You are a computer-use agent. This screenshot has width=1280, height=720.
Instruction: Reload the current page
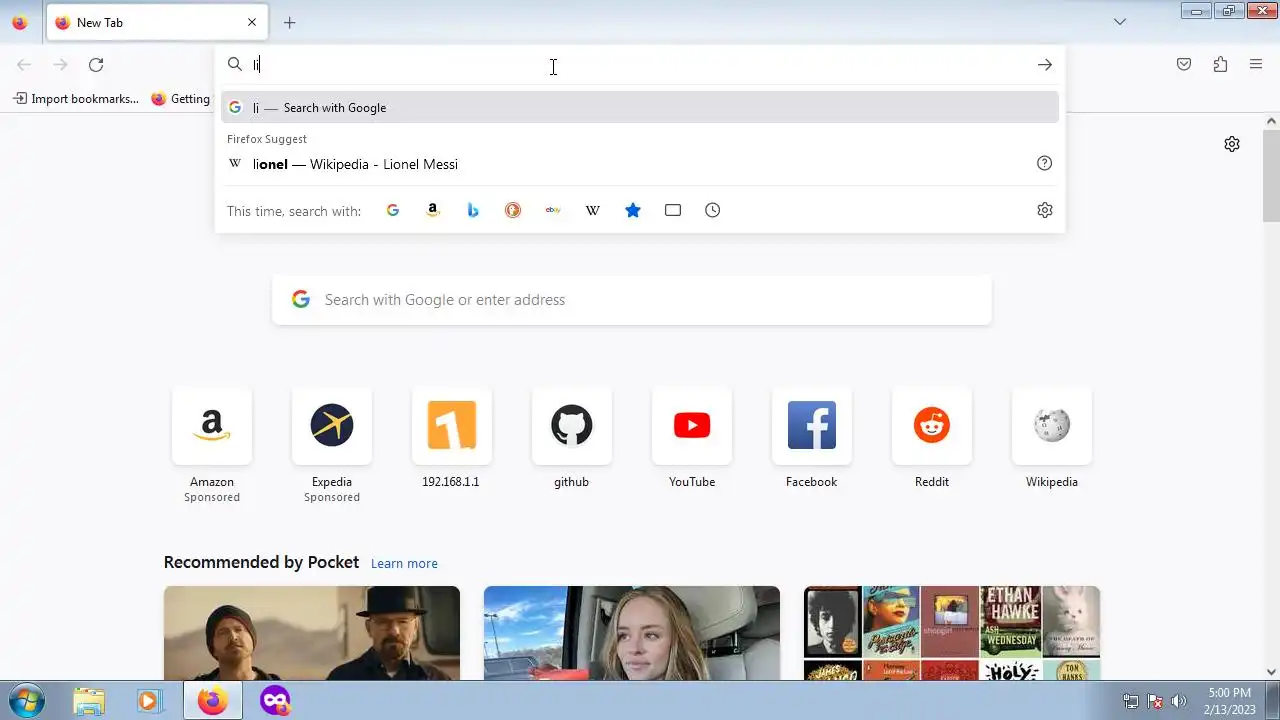click(x=96, y=65)
